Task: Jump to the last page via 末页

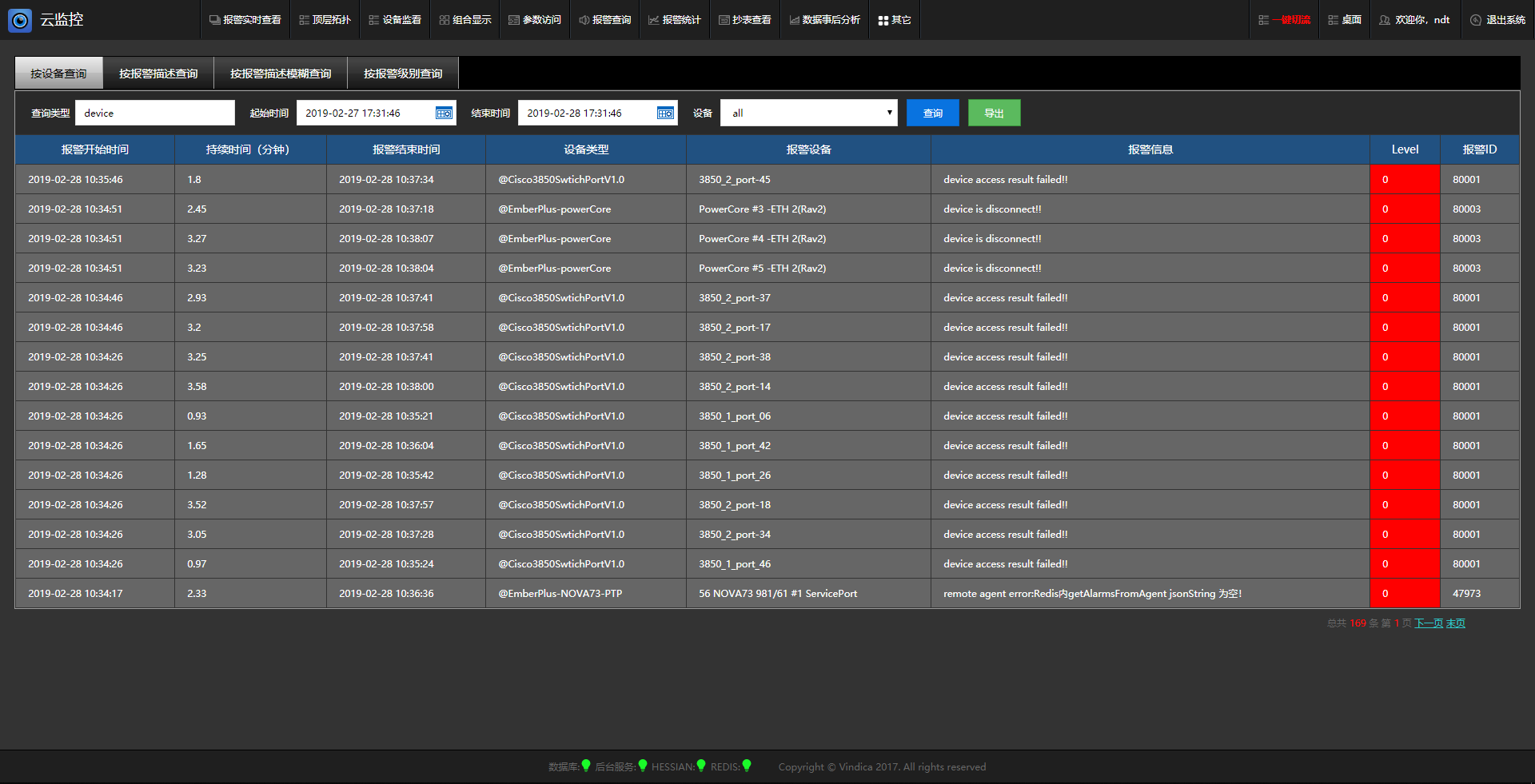Action: (1456, 623)
